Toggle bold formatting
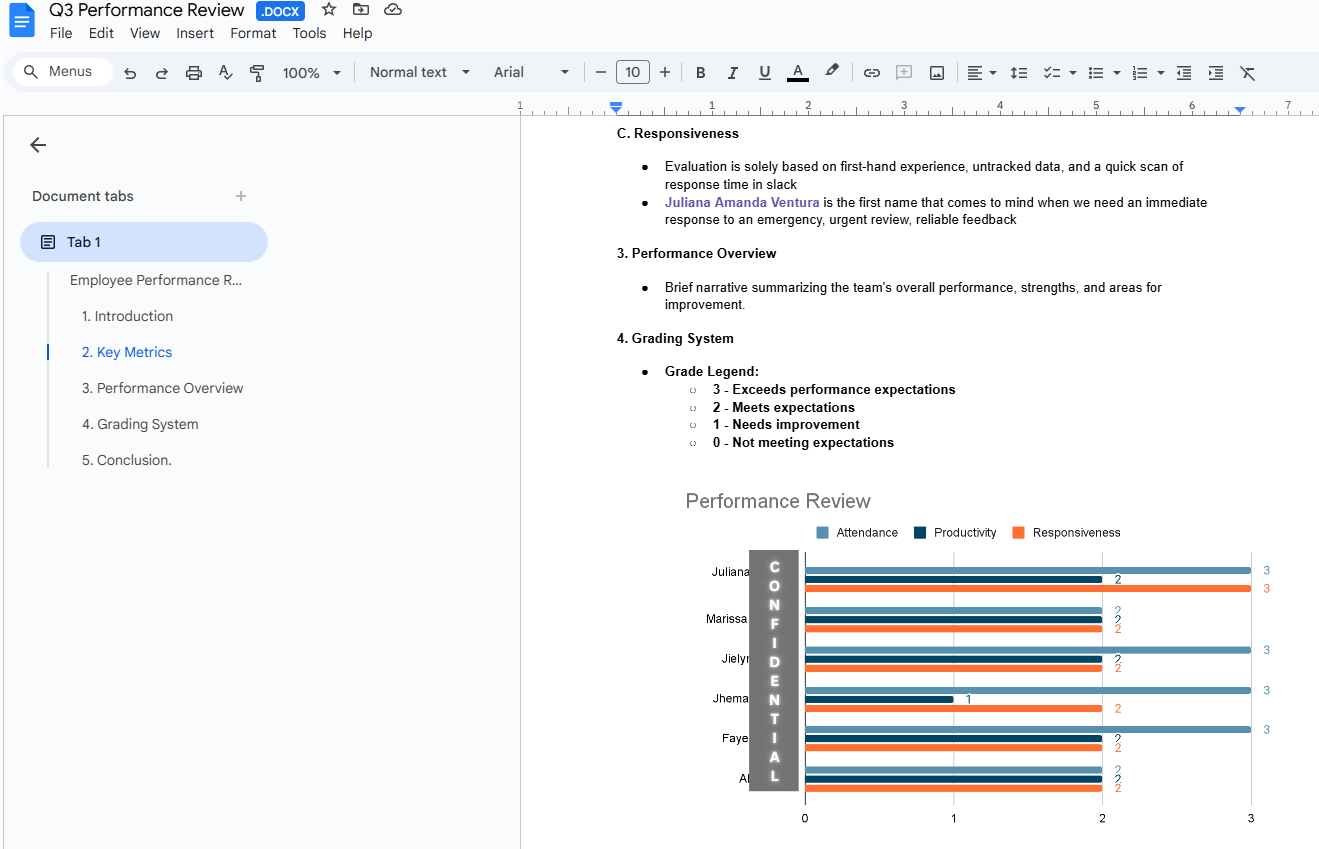This screenshot has width=1319, height=849. coord(700,73)
